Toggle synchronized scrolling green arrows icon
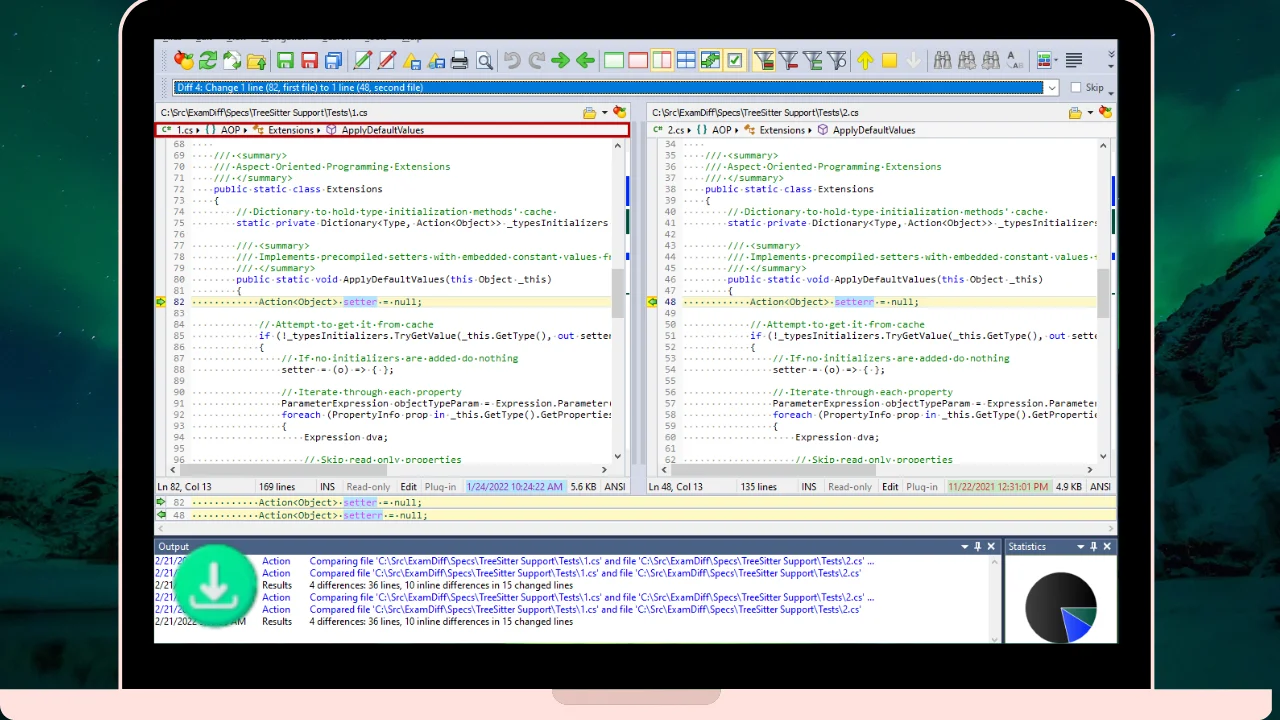This screenshot has width=1280, height=720. [711, 61]
